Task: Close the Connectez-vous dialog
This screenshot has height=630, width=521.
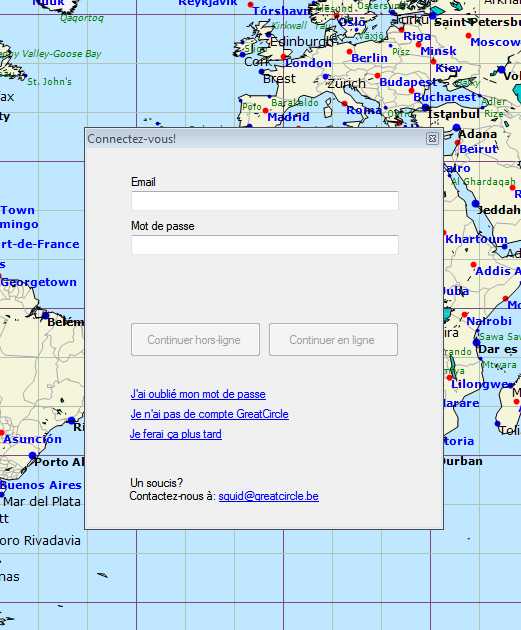Action: tap(432, 139)
